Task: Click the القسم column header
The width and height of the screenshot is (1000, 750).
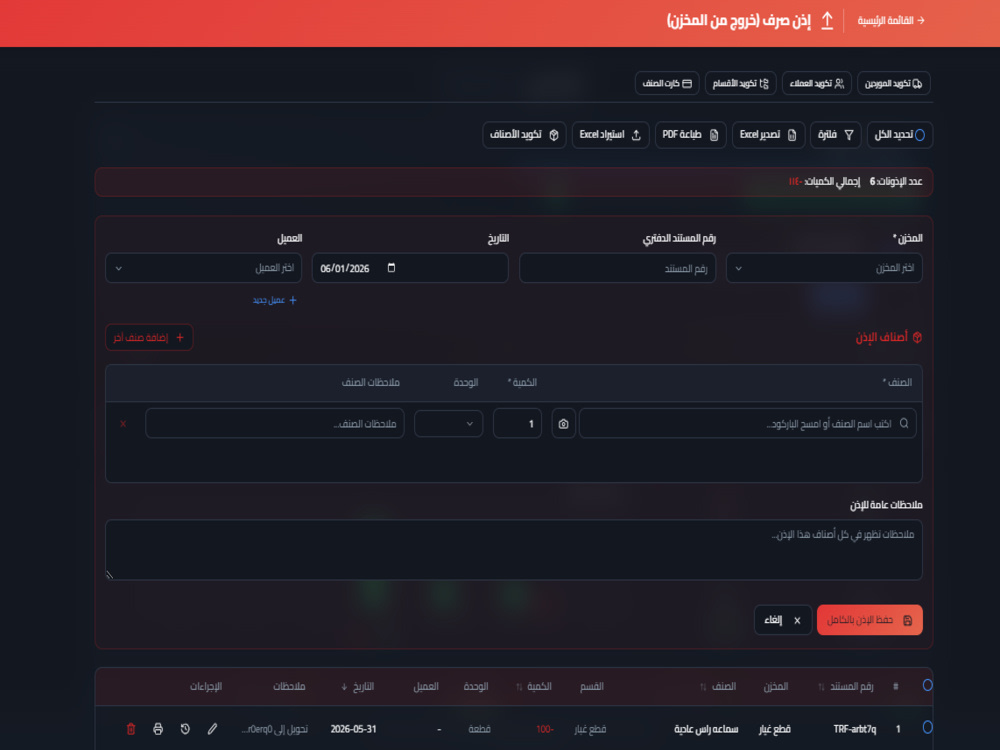Action: tap(592, 686)
